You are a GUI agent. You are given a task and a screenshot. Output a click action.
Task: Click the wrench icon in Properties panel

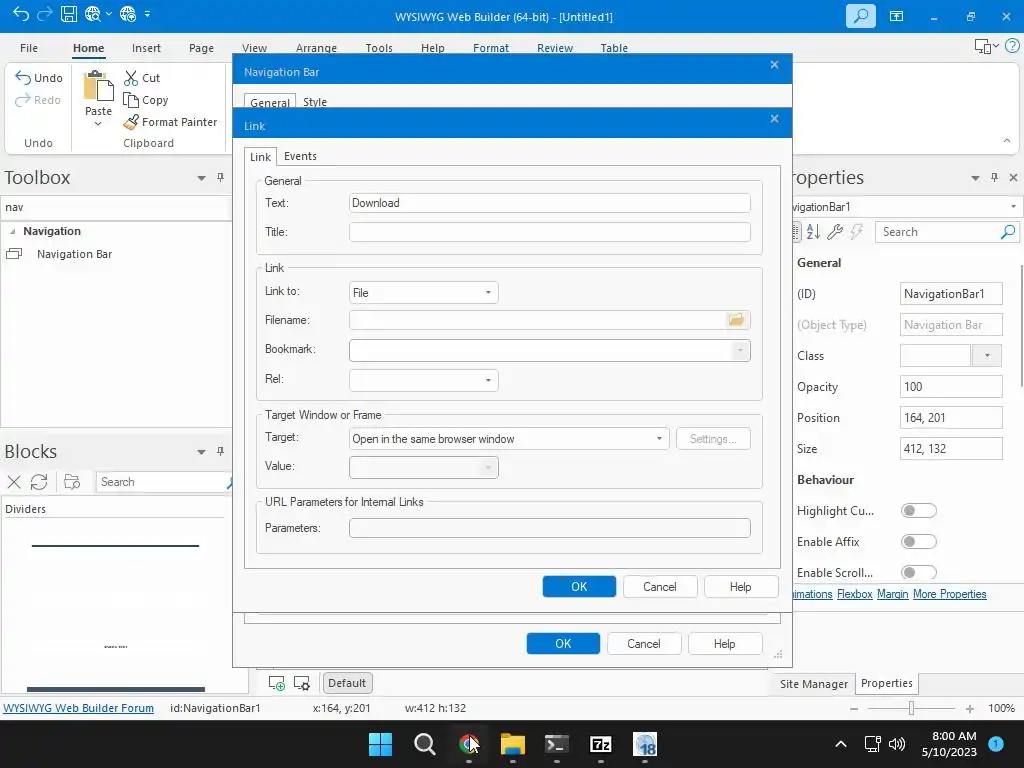pos(835,232)
